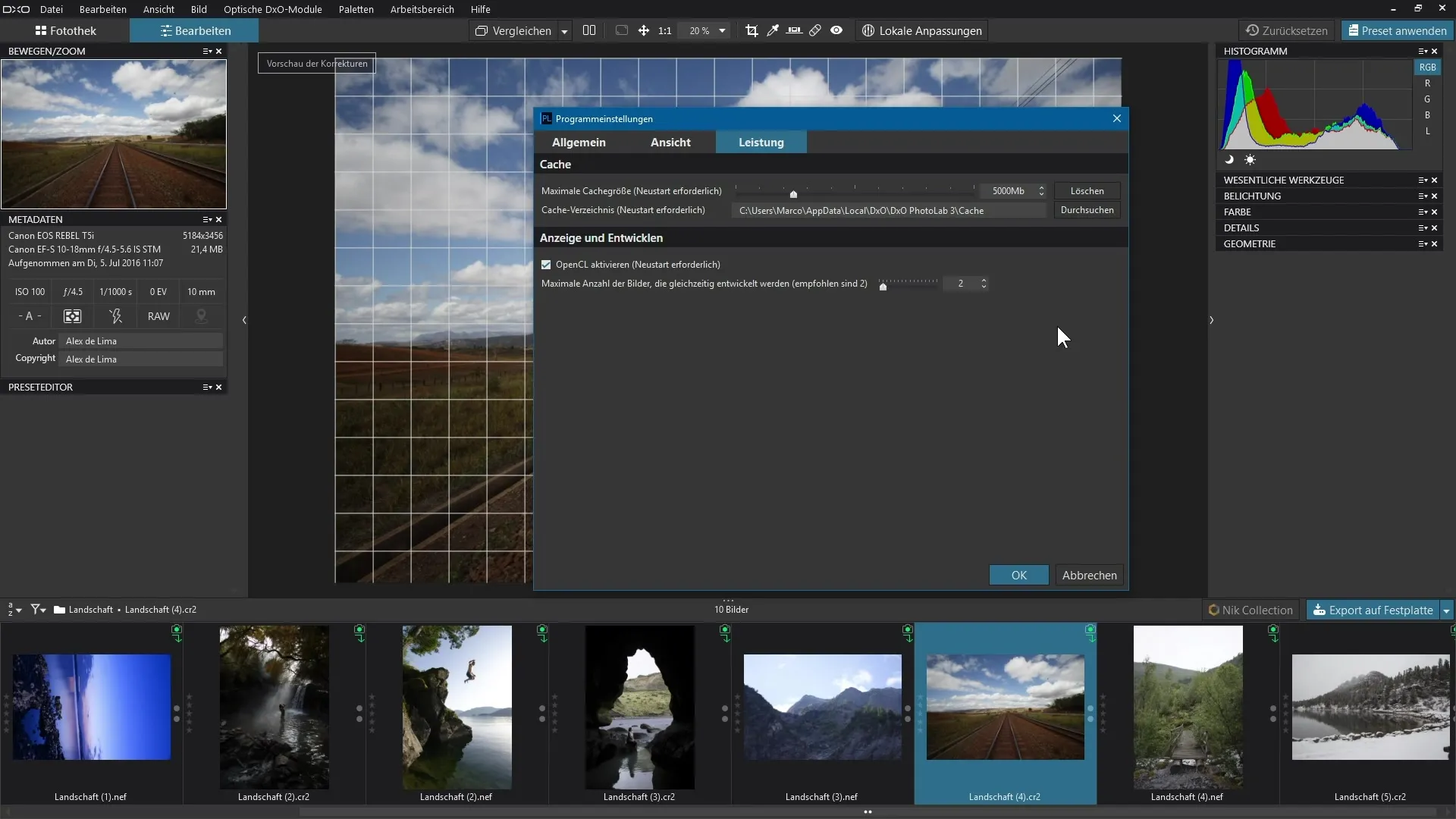Click the Copyright field
The width and height of the screenshot is (1456, 819).
(x=141, y=359)
